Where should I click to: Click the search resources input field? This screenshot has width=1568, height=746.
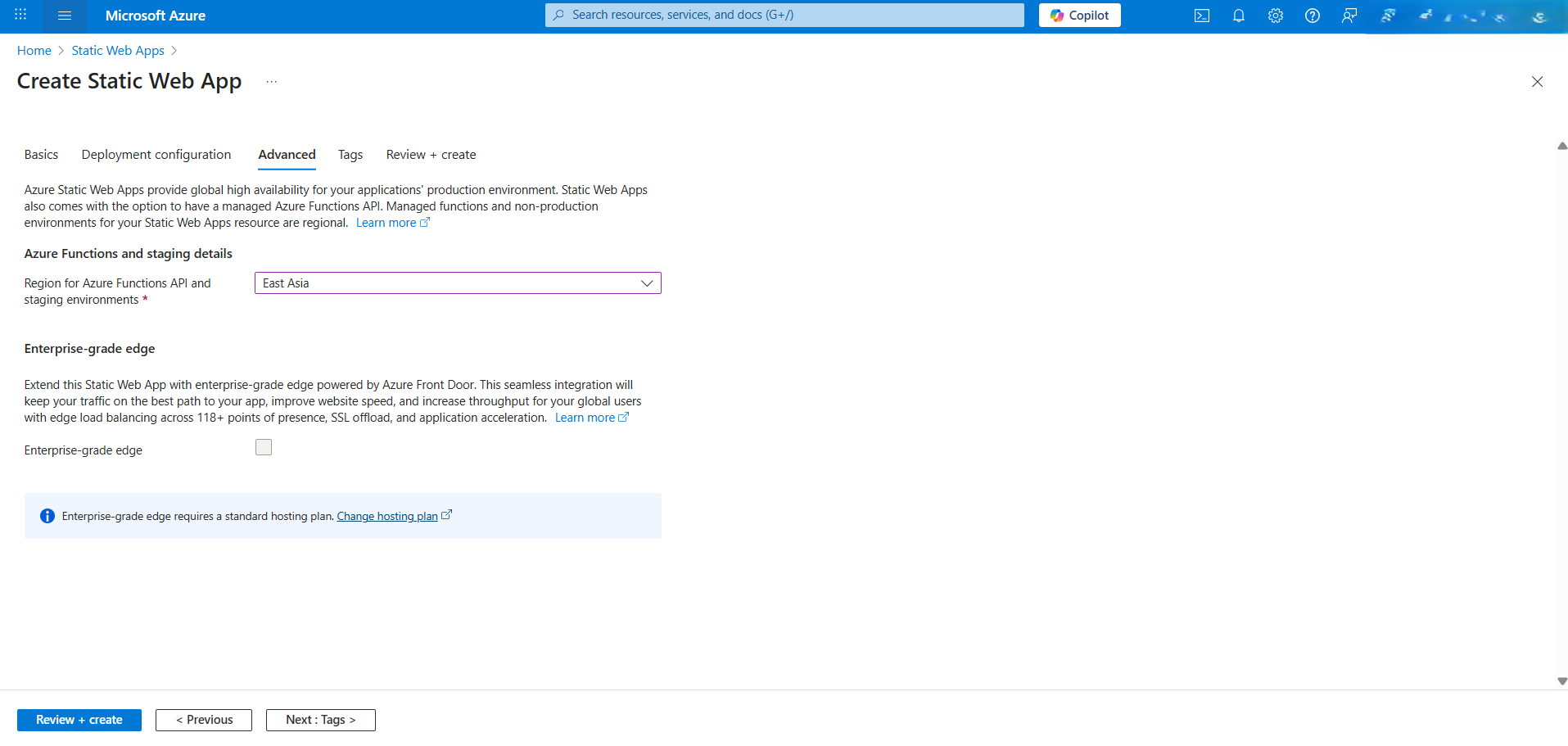click(x=784, y=16)
